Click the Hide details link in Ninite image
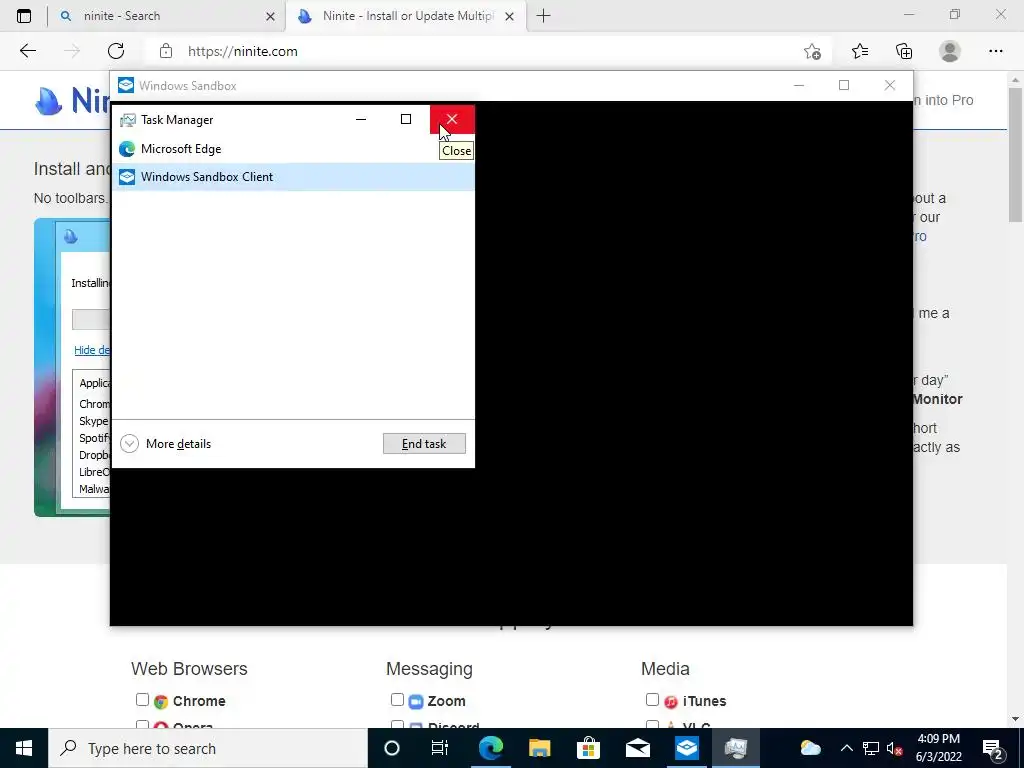Viewport: 1024px width, 768px height. coord(91,350)
